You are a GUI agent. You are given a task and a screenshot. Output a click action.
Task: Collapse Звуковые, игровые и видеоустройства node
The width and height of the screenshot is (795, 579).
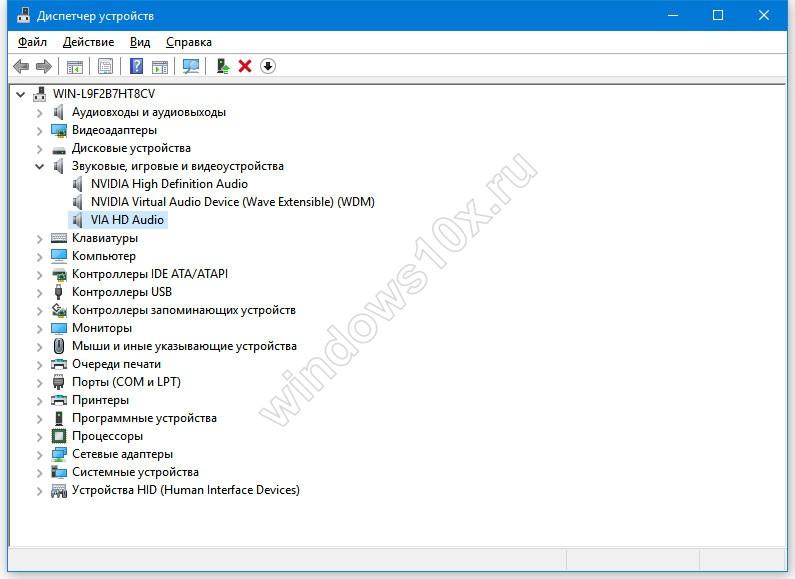point(40,166)
